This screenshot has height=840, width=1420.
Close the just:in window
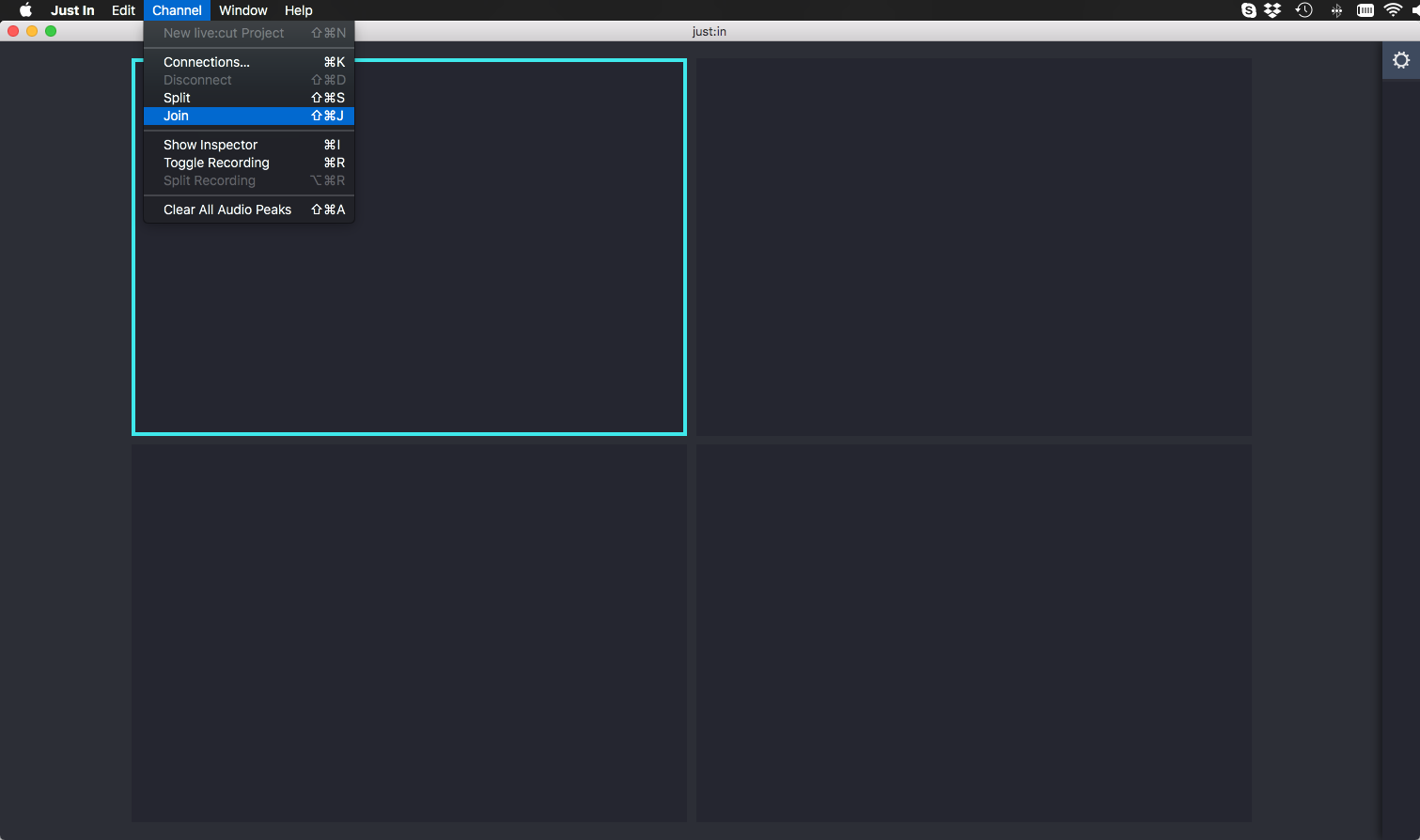coord(13,31)
